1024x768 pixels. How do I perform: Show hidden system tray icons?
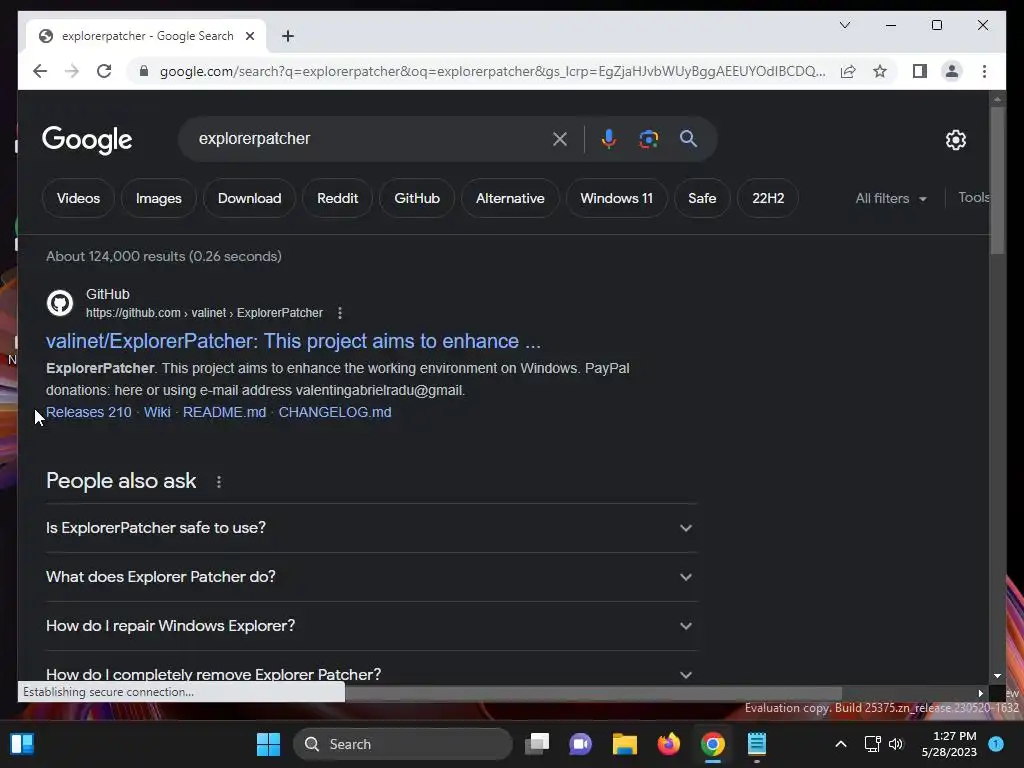click(841, 744)
